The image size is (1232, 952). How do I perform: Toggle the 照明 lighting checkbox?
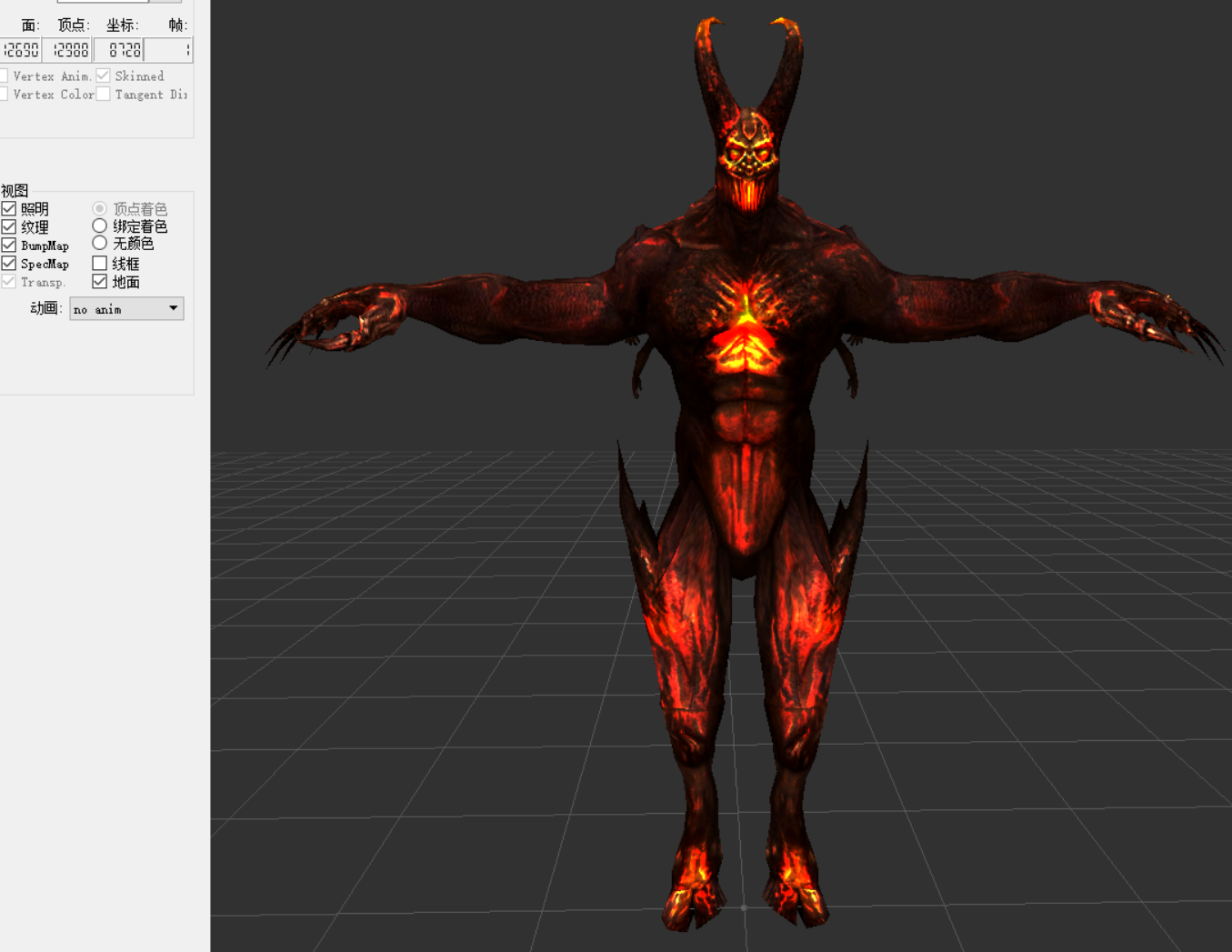[9, 209]
